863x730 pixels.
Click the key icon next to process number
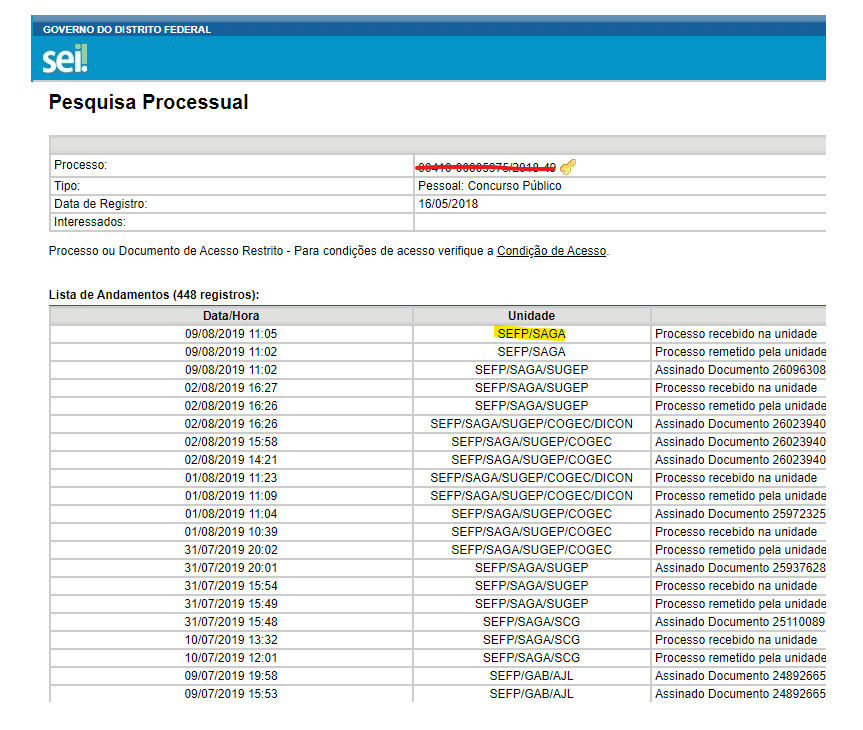pos(568,166)
